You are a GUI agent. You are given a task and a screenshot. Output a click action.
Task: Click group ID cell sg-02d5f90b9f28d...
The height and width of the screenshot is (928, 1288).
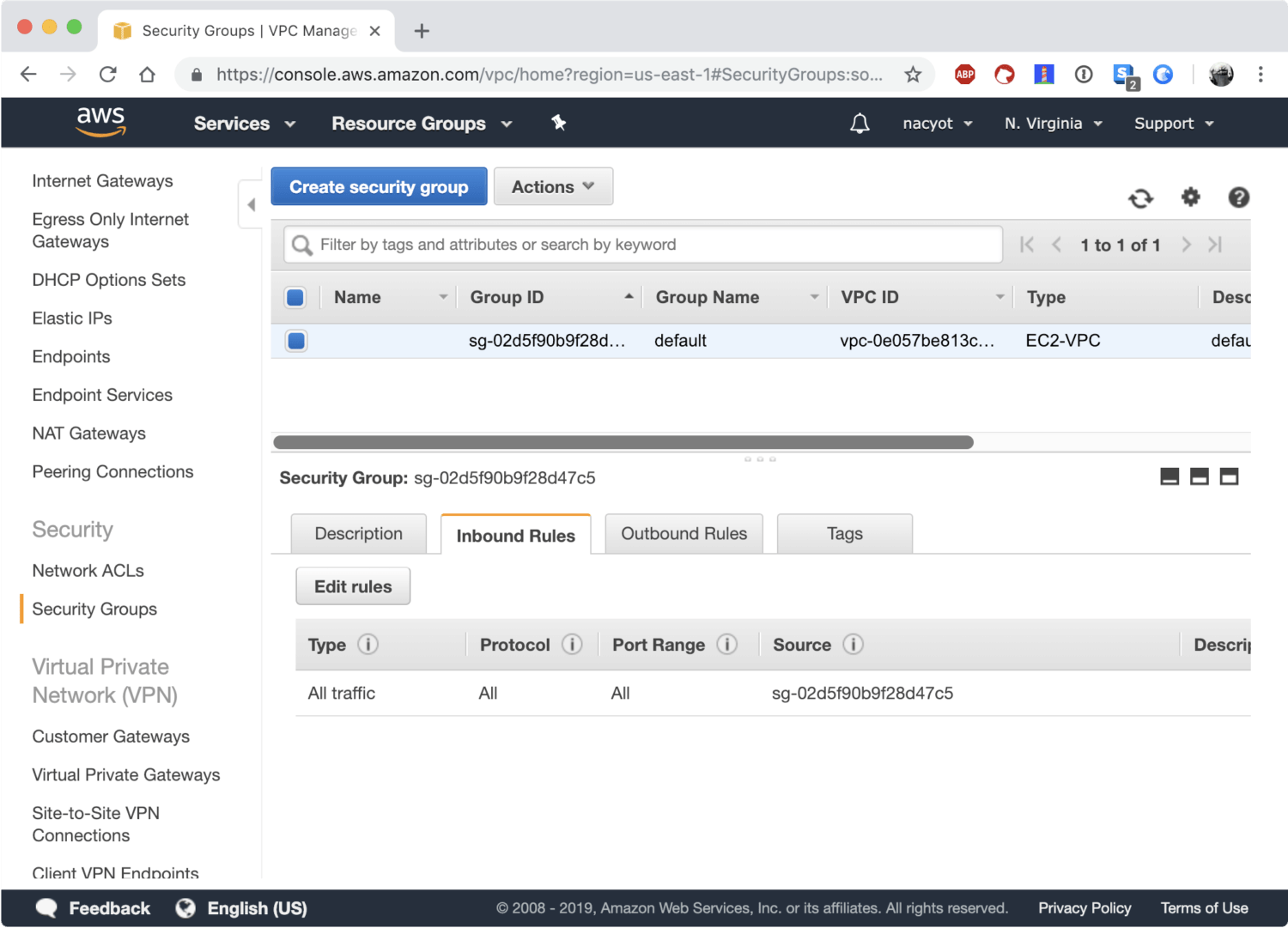pyautogui.click(x=547, y=341)
